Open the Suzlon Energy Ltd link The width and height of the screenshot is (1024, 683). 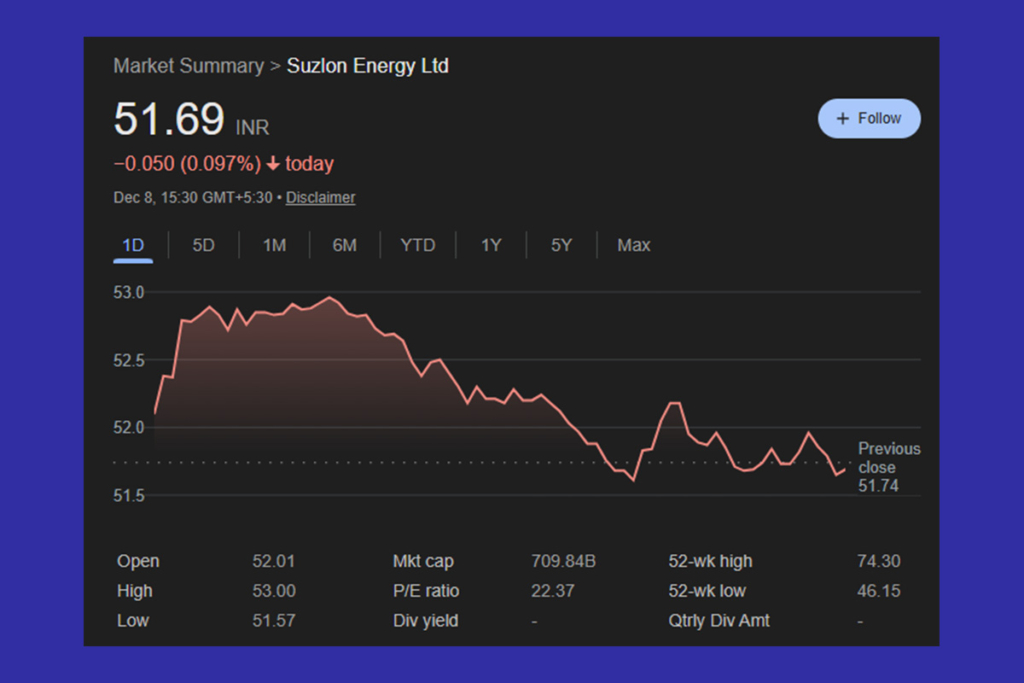(367, 66)
